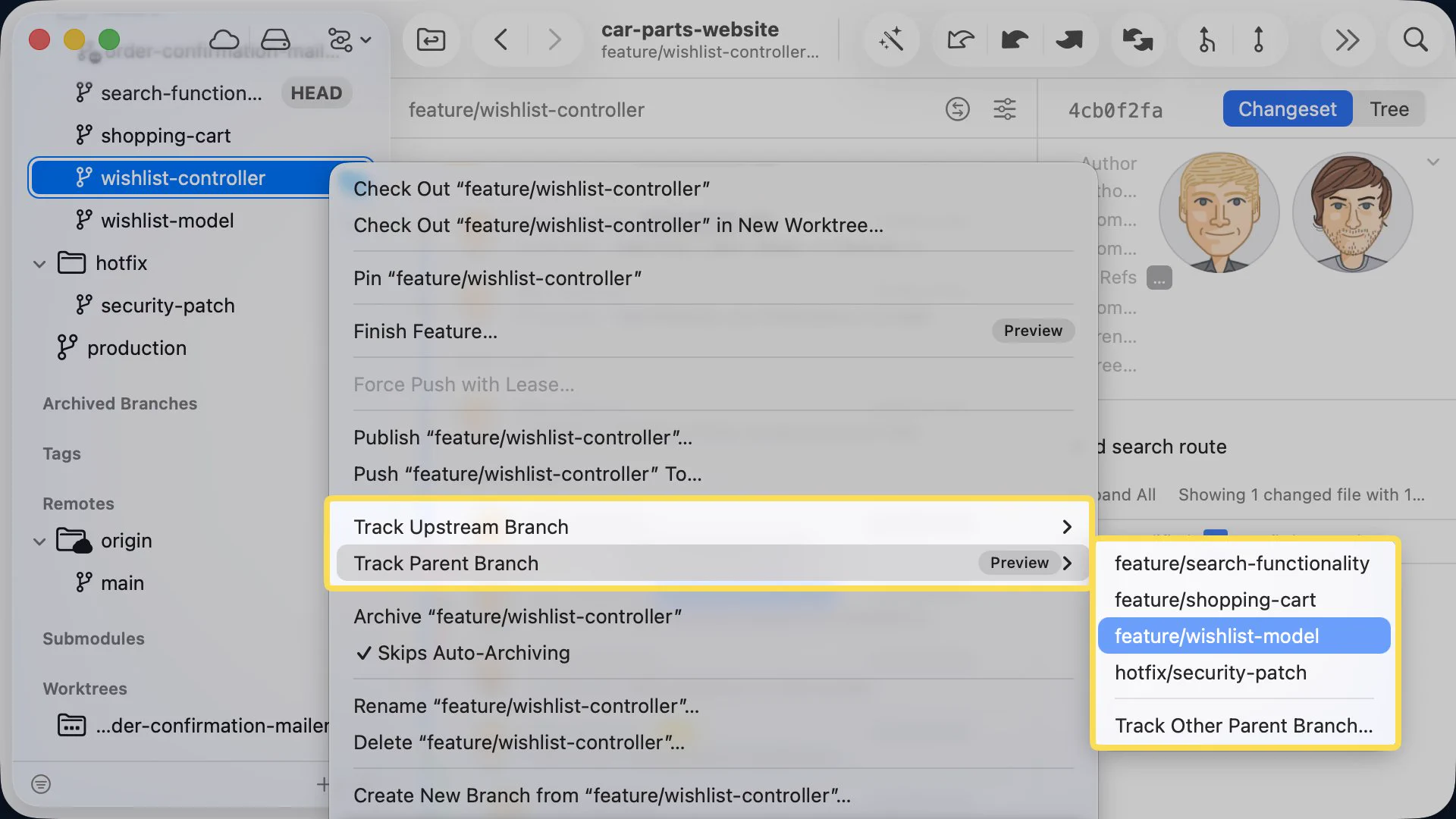1456x819 pixels.
Task: Open the commit list options sliders icon
Action: pos(1005,109)
